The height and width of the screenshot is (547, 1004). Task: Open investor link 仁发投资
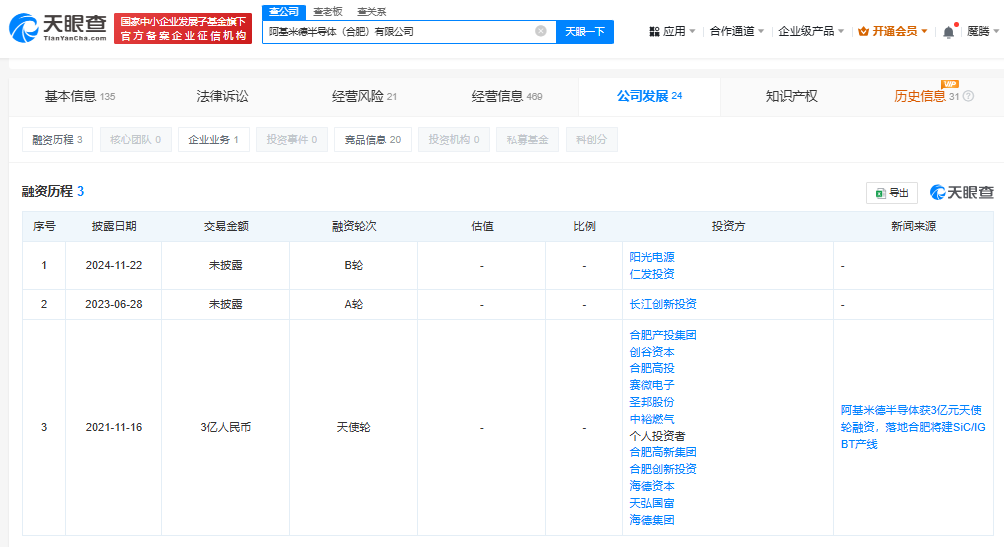tap(652, 274)
